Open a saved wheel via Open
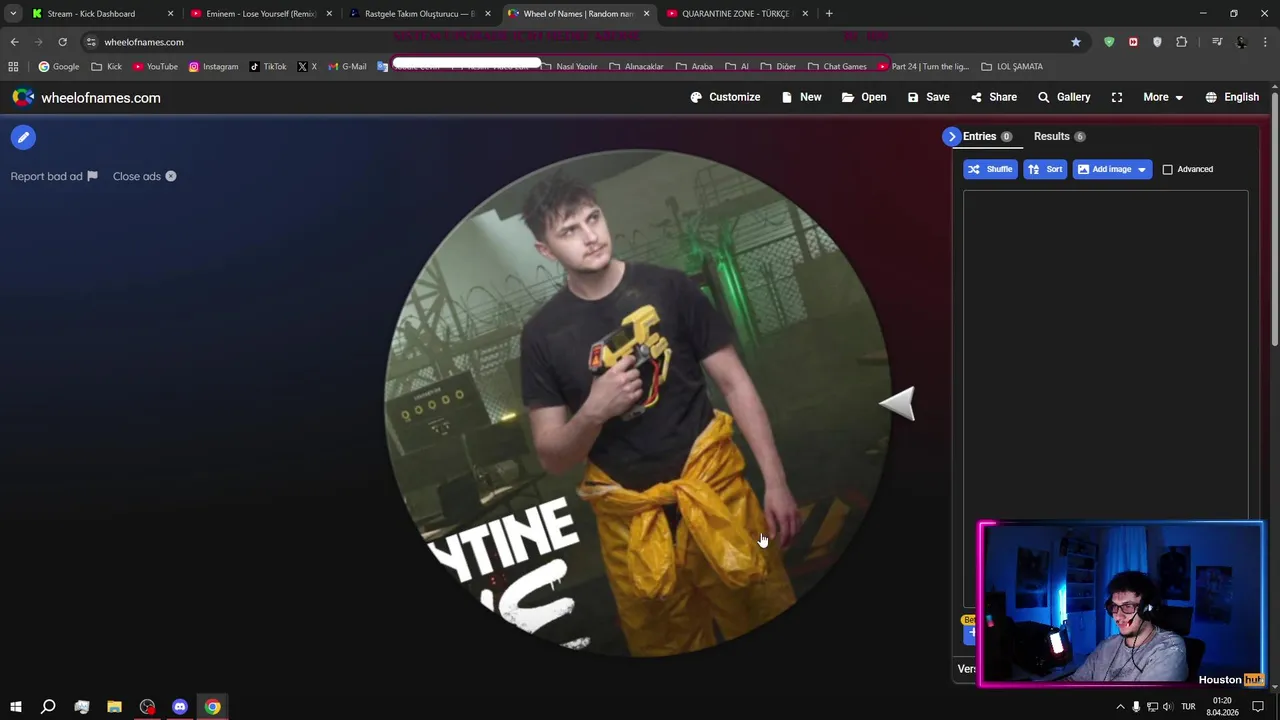 [x=864, y=97]
